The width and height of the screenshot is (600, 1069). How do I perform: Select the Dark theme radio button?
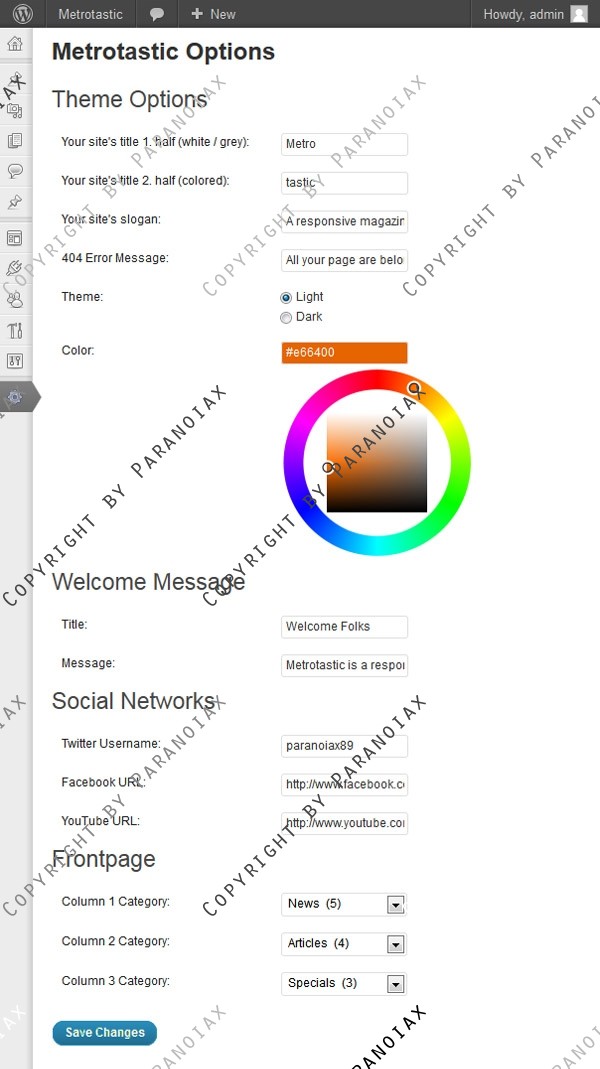[286, 318]
